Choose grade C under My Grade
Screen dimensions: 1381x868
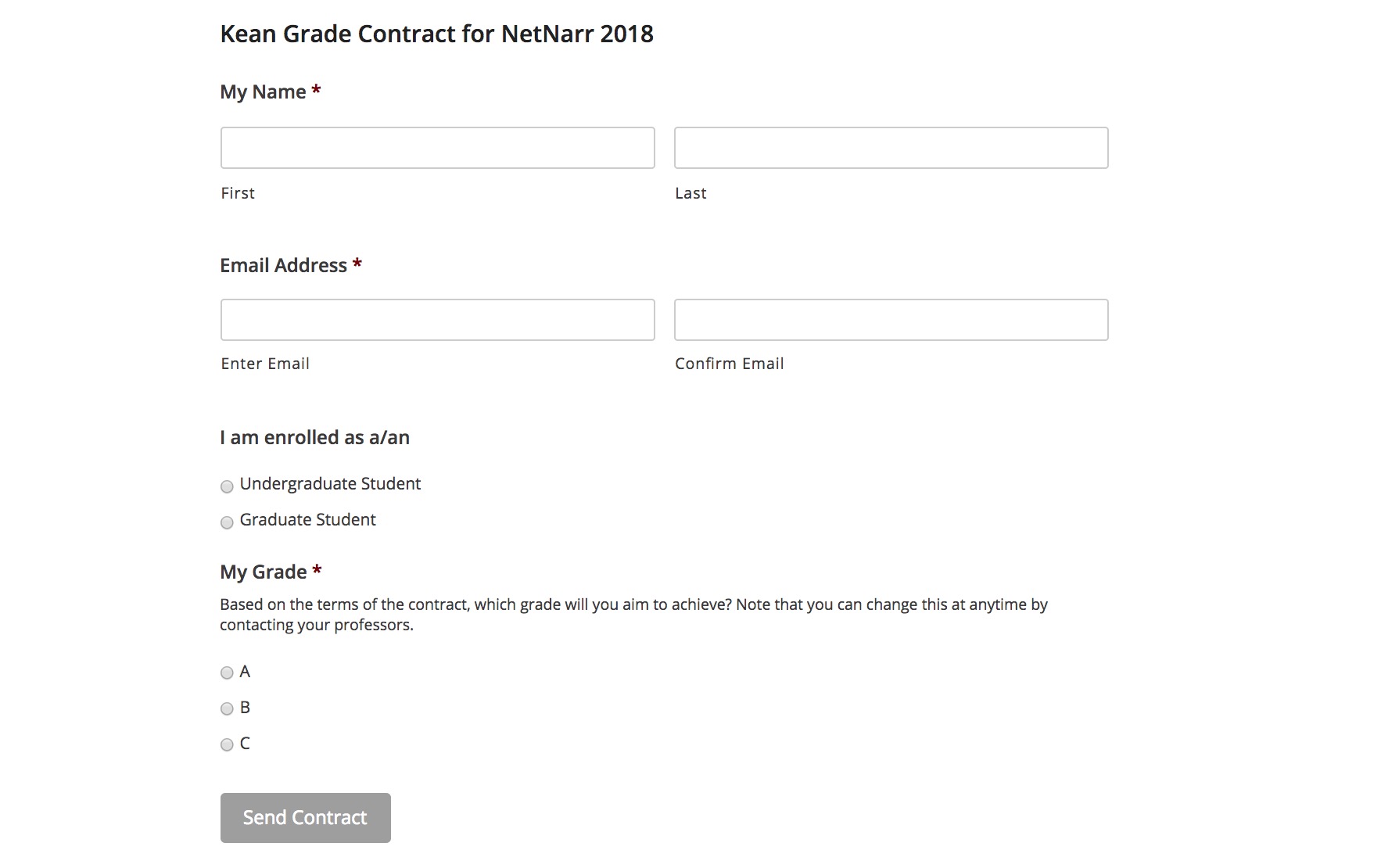(227, 744)
